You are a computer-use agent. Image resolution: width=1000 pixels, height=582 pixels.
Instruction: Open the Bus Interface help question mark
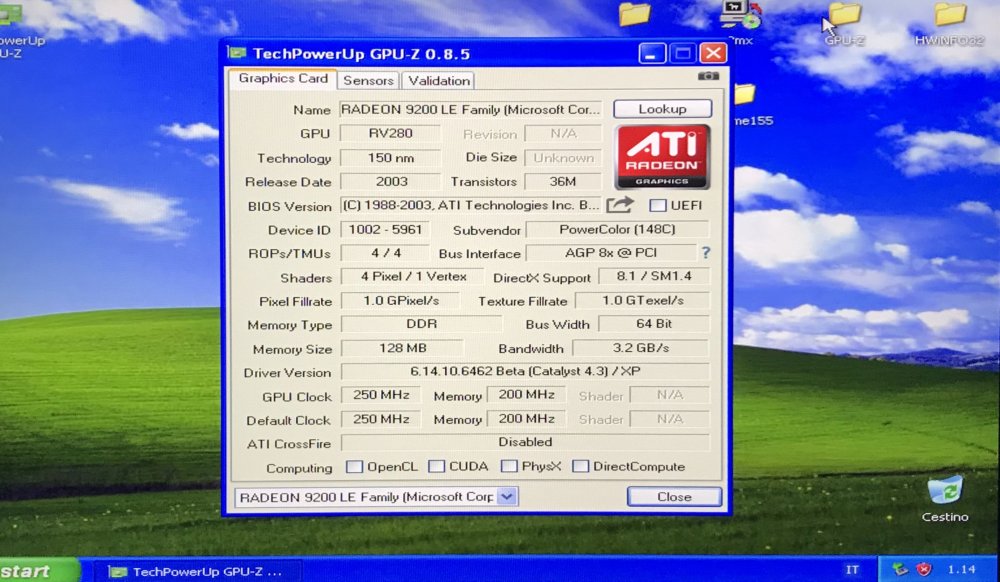[x=705, y=253]
